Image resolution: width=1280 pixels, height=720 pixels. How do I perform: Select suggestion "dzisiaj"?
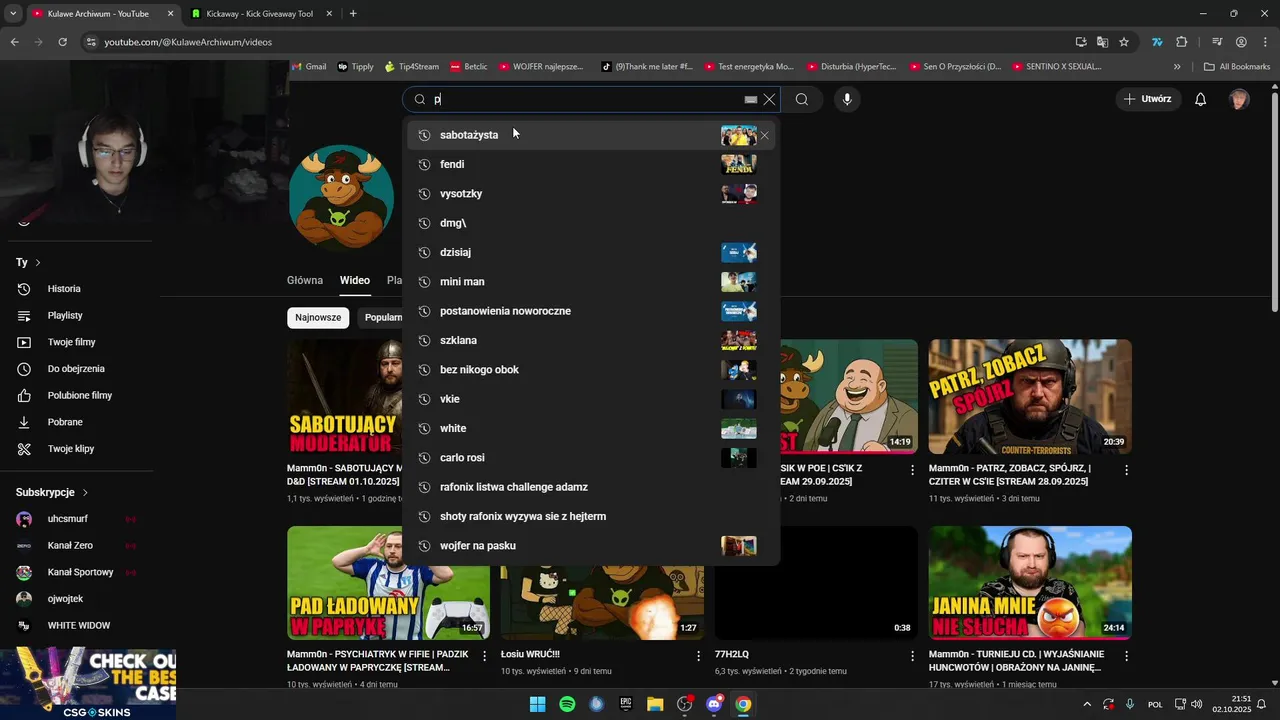coord(590,252)
